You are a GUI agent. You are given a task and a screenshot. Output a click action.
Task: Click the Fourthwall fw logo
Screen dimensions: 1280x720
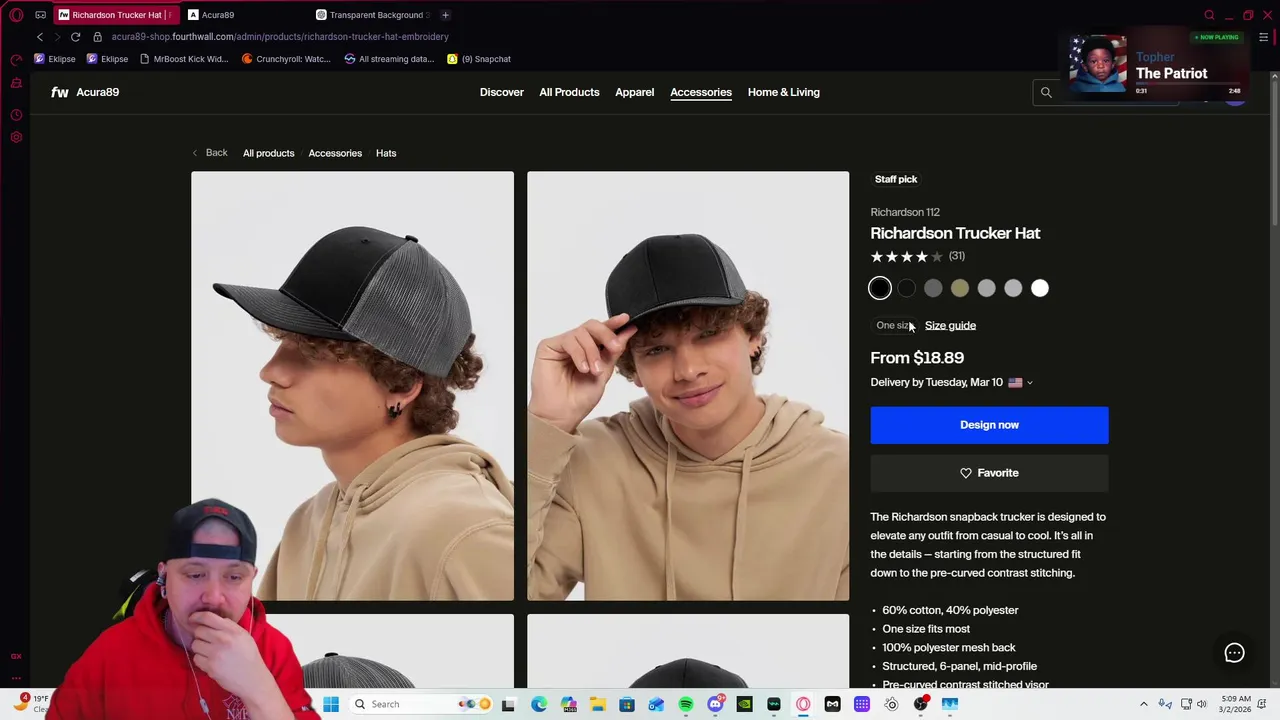coord(60,92)
